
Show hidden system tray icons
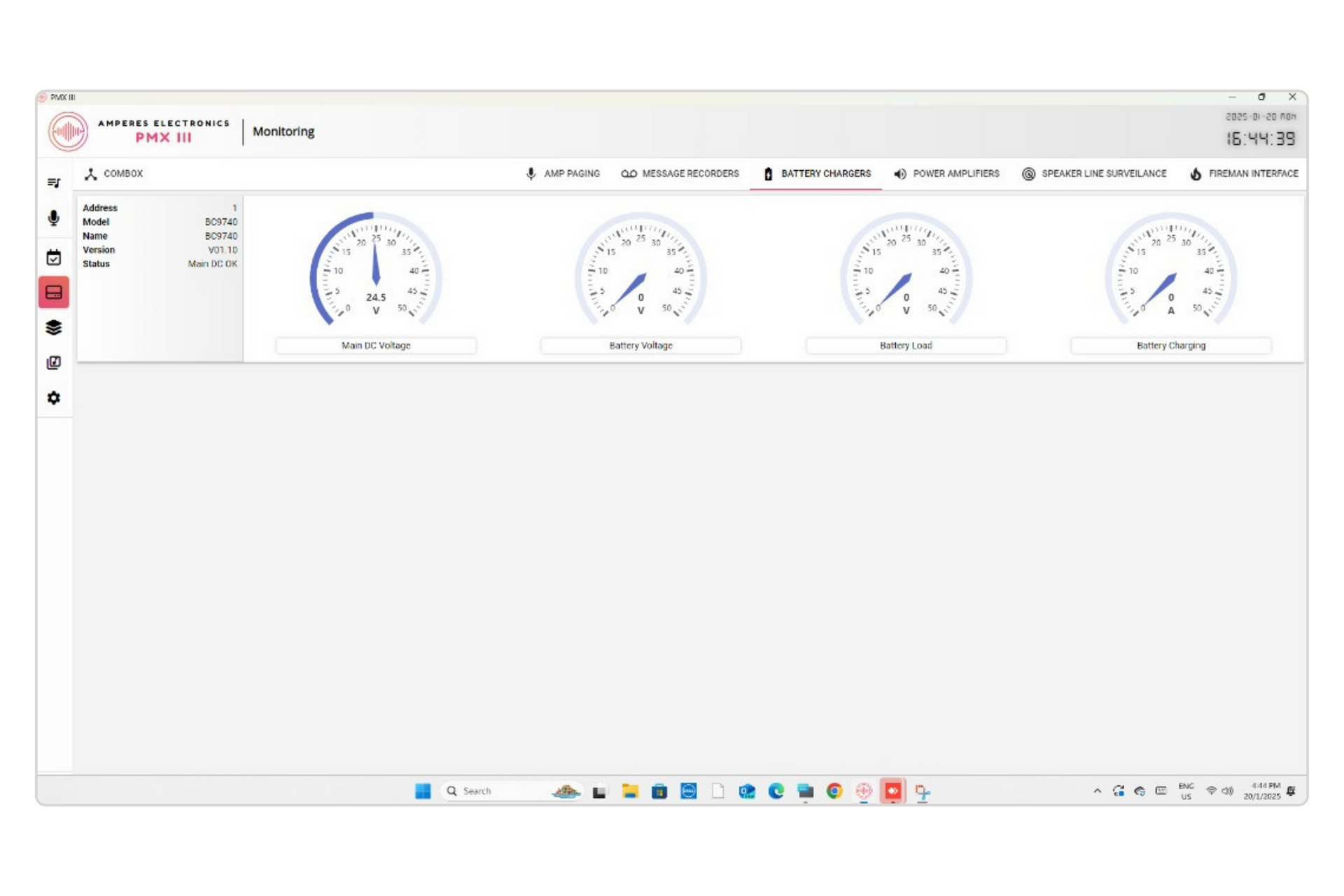pos(1097,791)
